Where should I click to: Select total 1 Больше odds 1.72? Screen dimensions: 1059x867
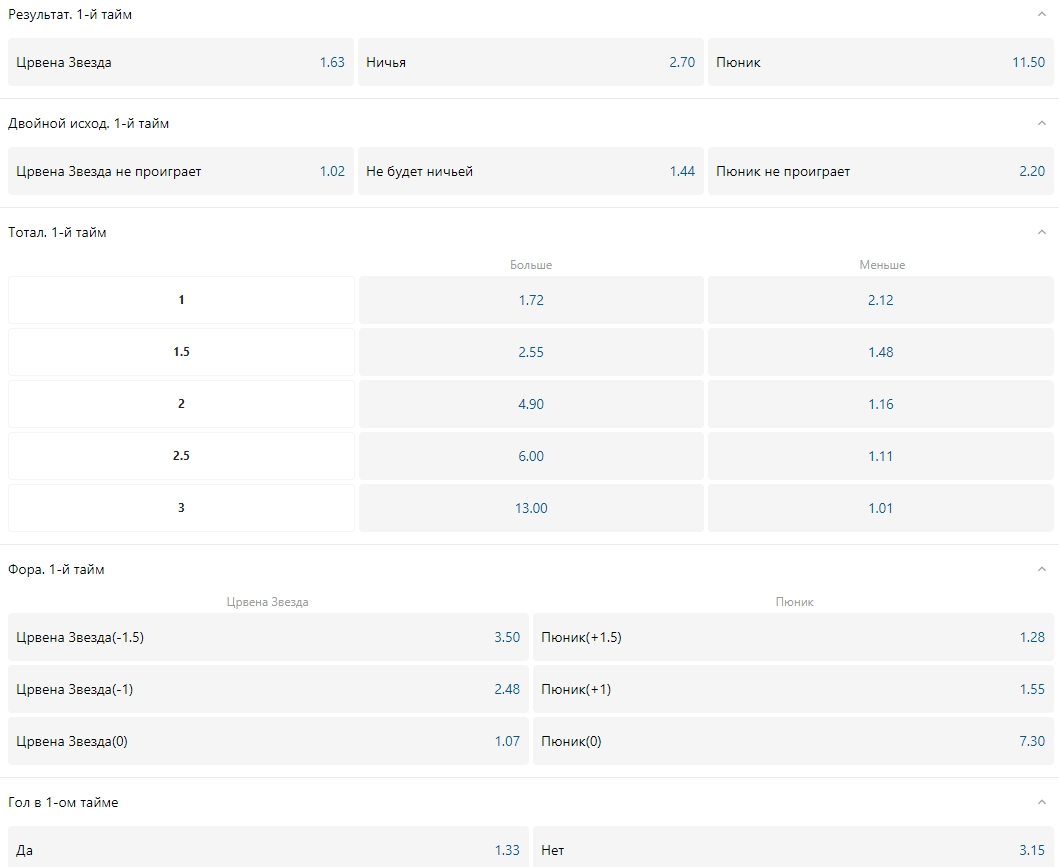click(x=530, y=300)
